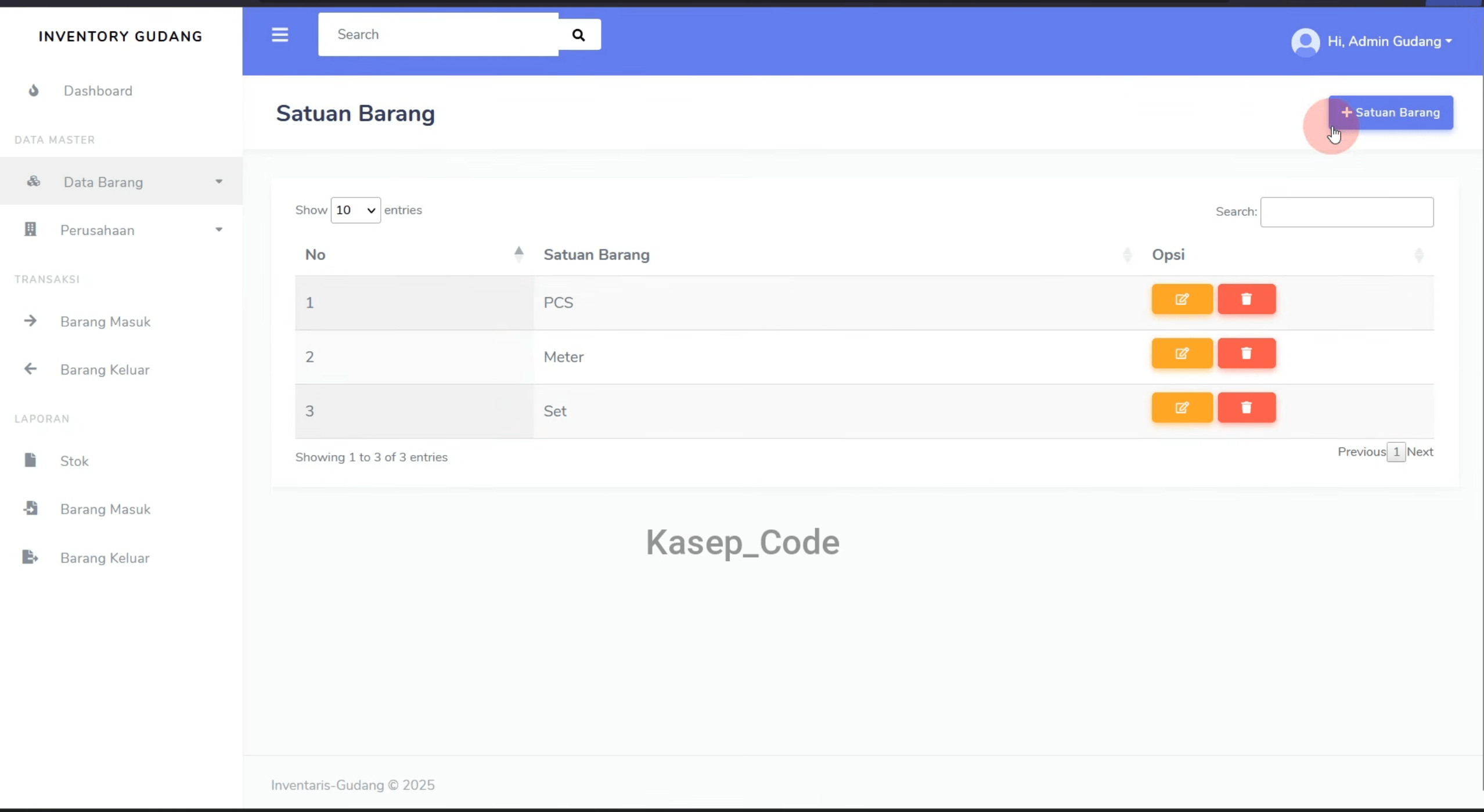This screenshot has width=1484, height=812.
Task: Click the INVENTORY GUDANG brand title
Action: pyautogui.click(x=121, y=37)
